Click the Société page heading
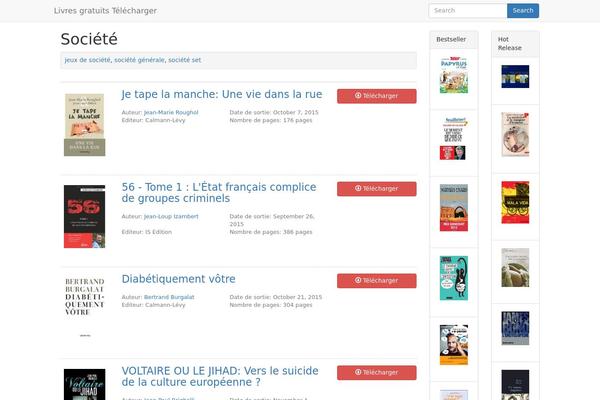Viewport: 600px width, 400px height. [89, 39]
